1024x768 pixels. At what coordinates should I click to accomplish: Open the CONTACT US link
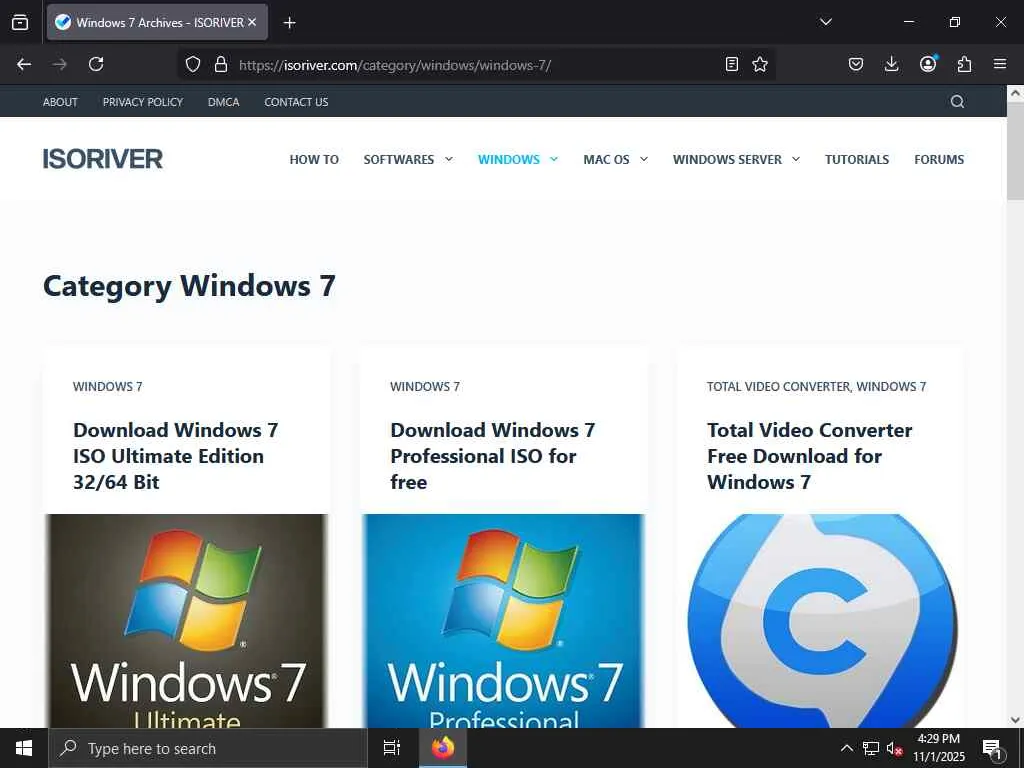point(296,102)
